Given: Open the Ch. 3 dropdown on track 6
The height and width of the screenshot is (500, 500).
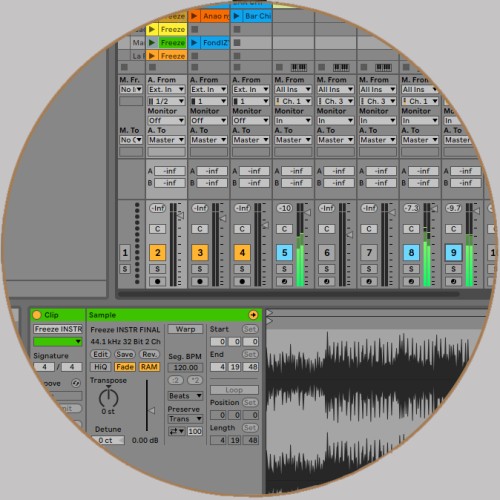Looking at the screenshot, I should (336, 101).
